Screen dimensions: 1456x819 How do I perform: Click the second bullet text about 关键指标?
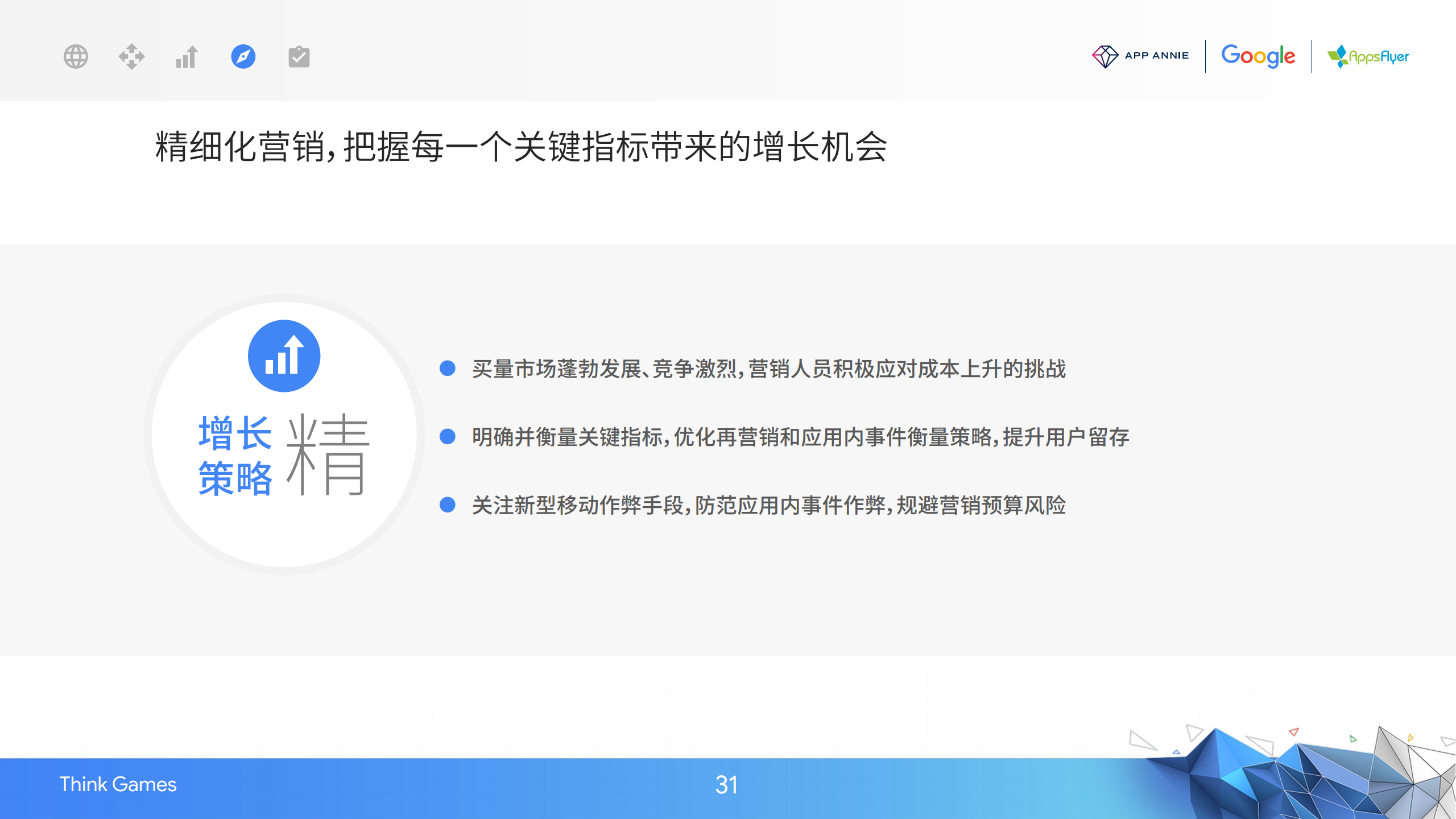click(800, 437)
